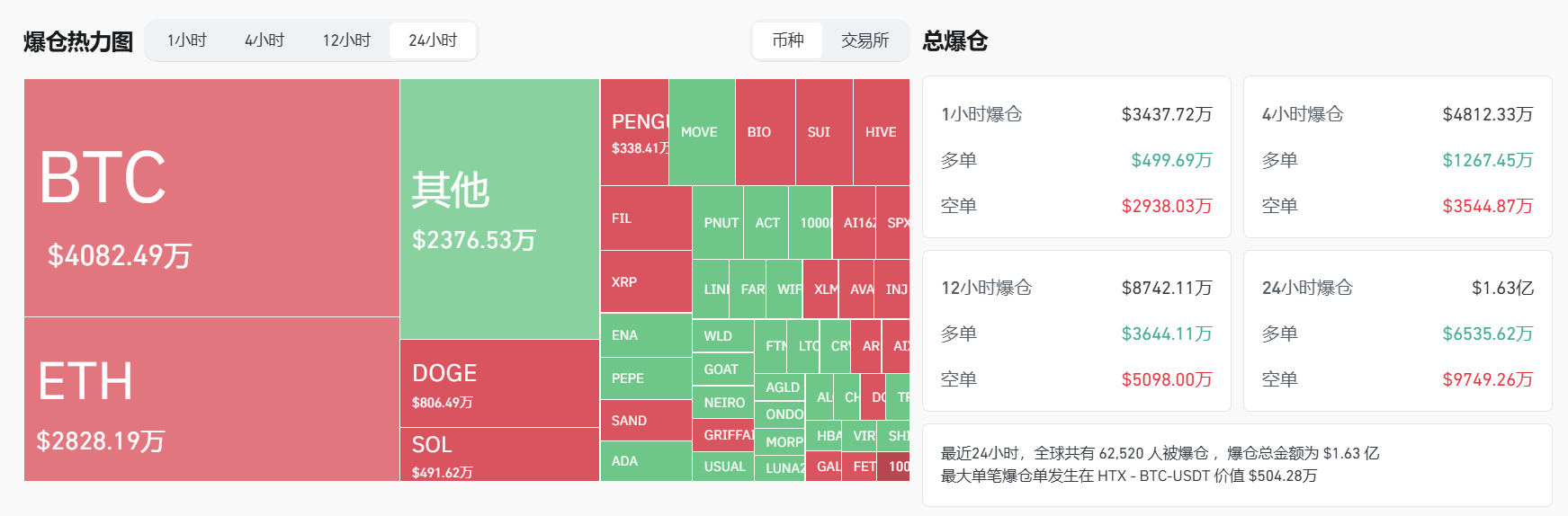
Task: Open the green 其他 tile
Action: click(499, 209)
